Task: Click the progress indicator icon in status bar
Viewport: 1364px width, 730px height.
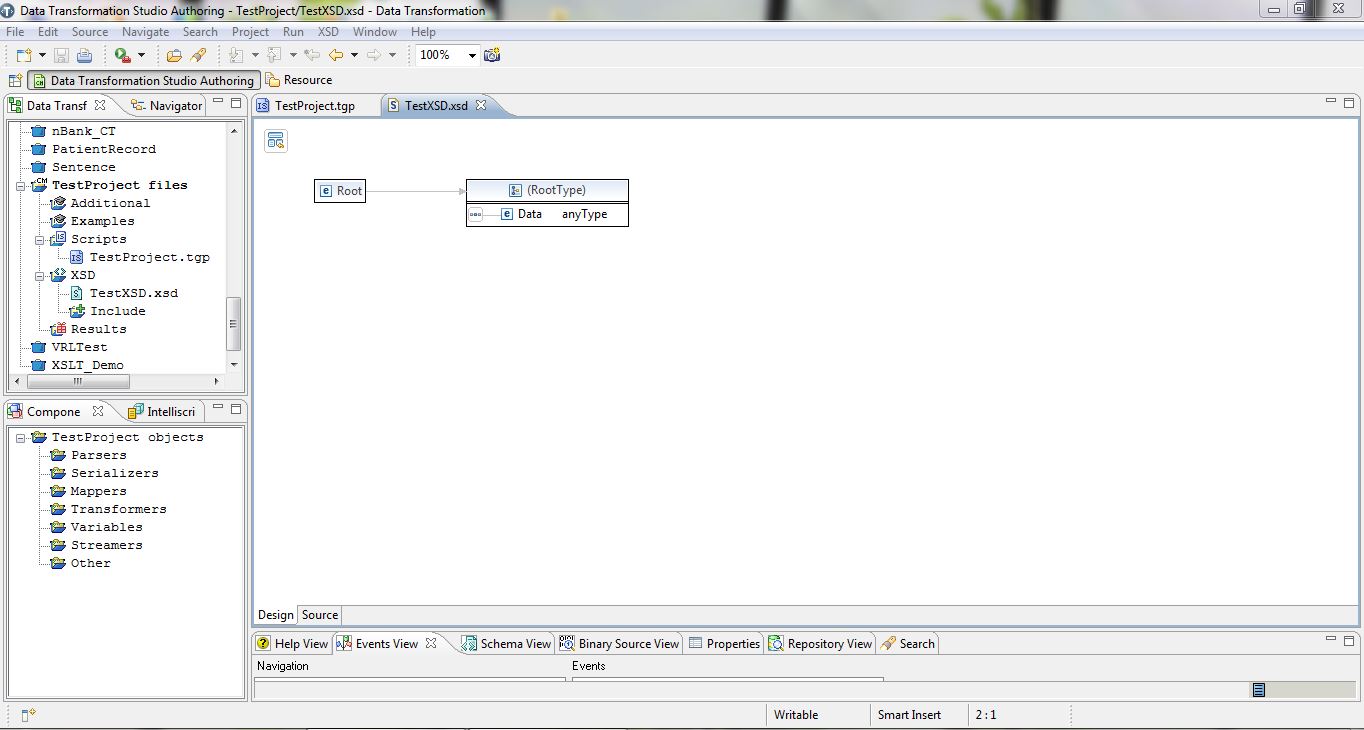Action: tap(1259, 690)
